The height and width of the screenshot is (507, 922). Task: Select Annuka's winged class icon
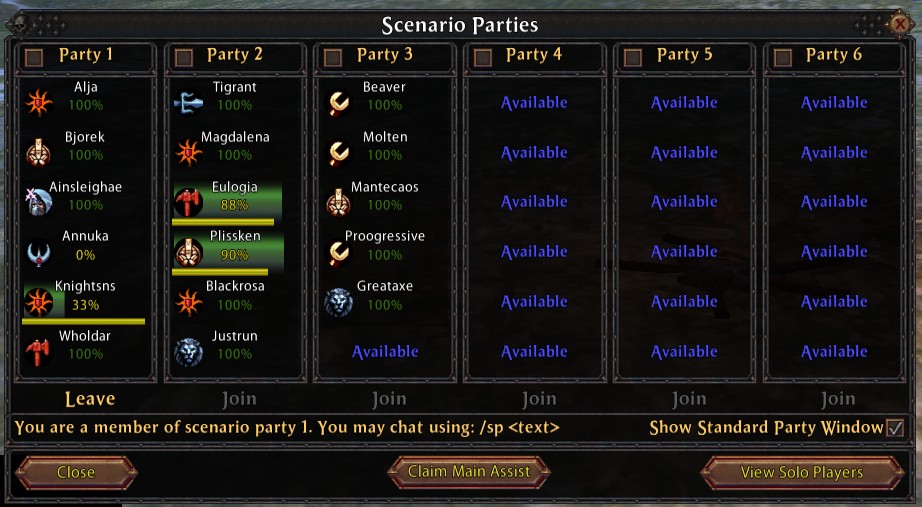coord(39,252)
